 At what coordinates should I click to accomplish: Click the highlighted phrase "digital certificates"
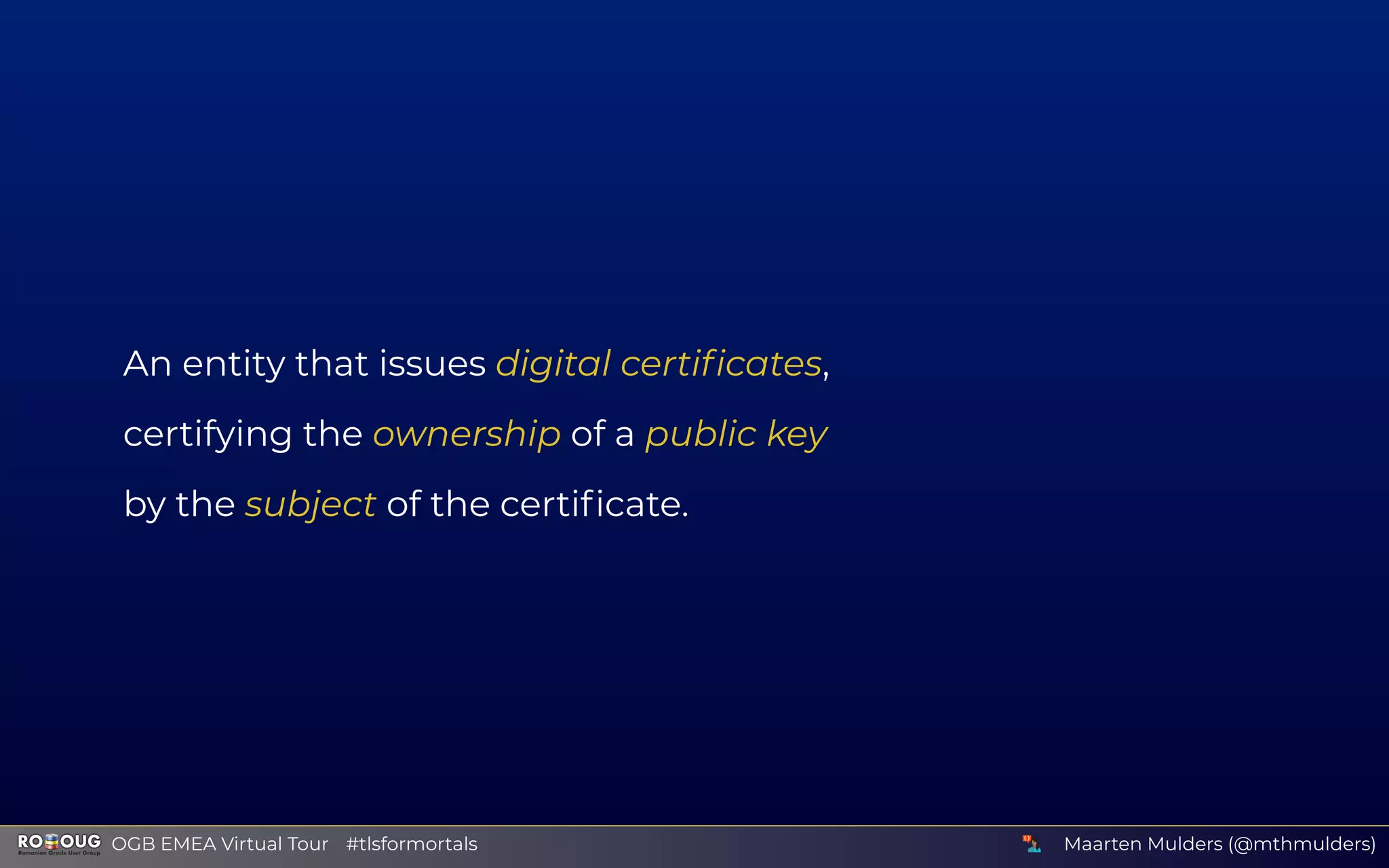[x=659, y=364]
